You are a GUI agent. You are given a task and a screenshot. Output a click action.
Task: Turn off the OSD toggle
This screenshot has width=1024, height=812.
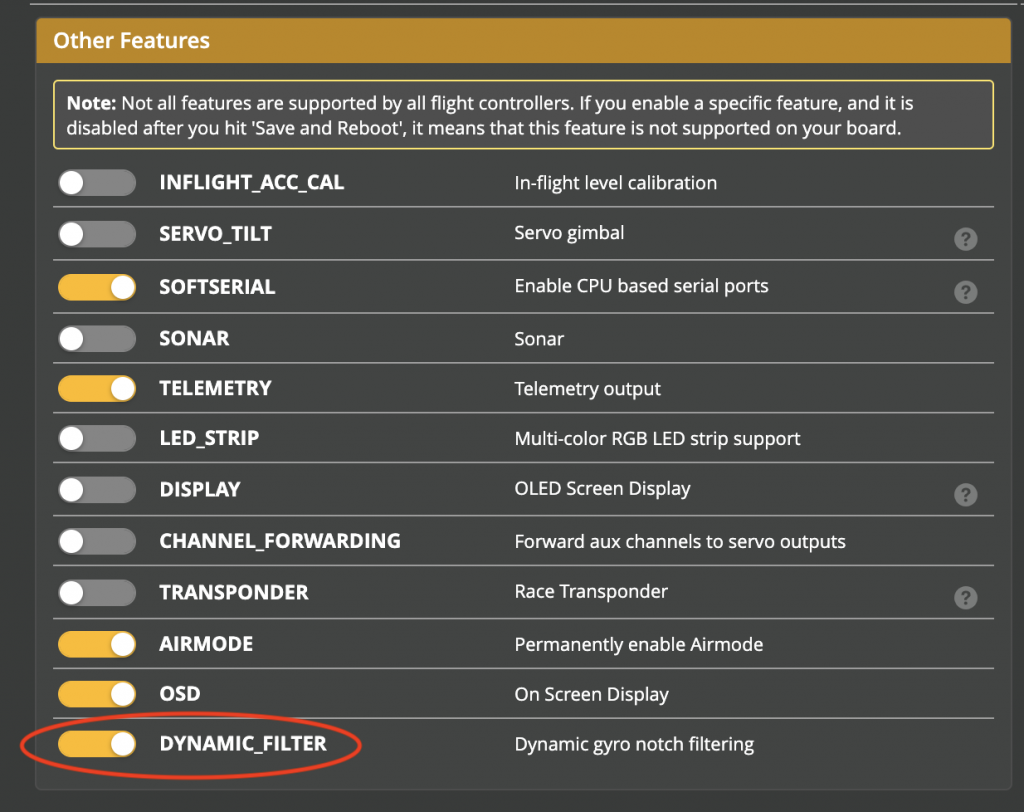click(97, 694)
